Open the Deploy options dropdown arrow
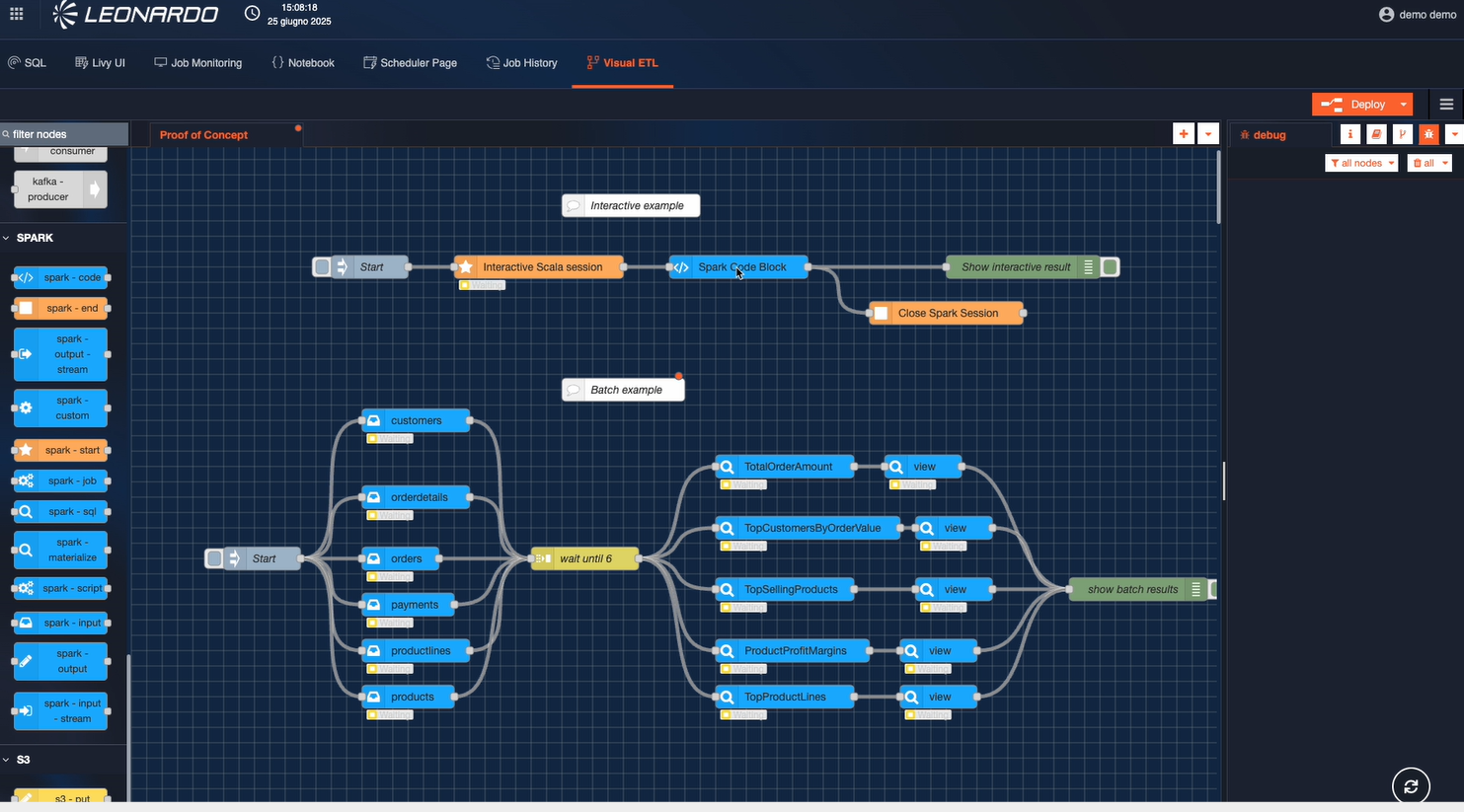The height and width of the screenshot is (812, 1464). 1403,105
